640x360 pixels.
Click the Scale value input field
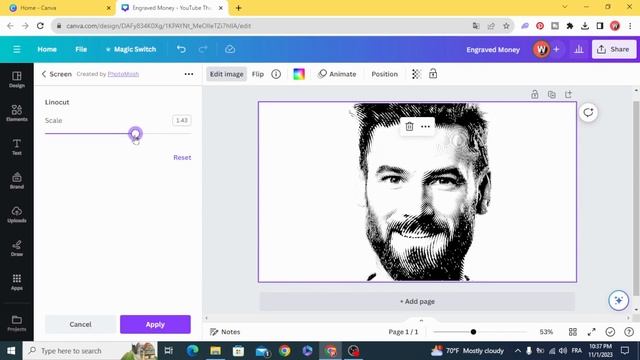(182, 120)
